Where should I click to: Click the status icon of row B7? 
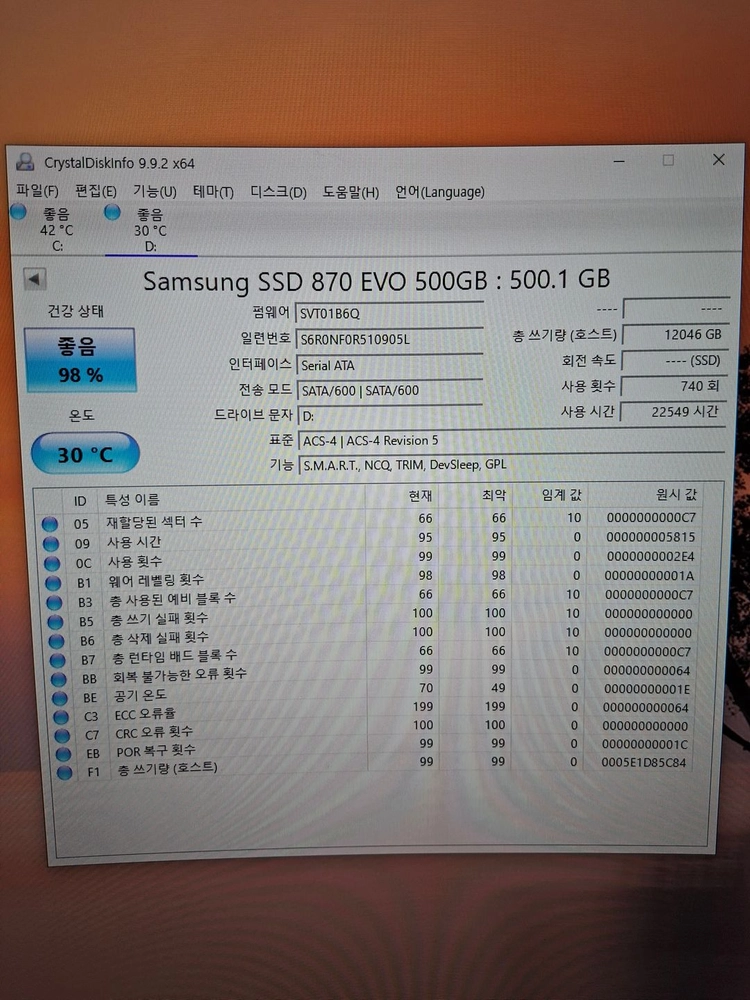tap(57, 661)
